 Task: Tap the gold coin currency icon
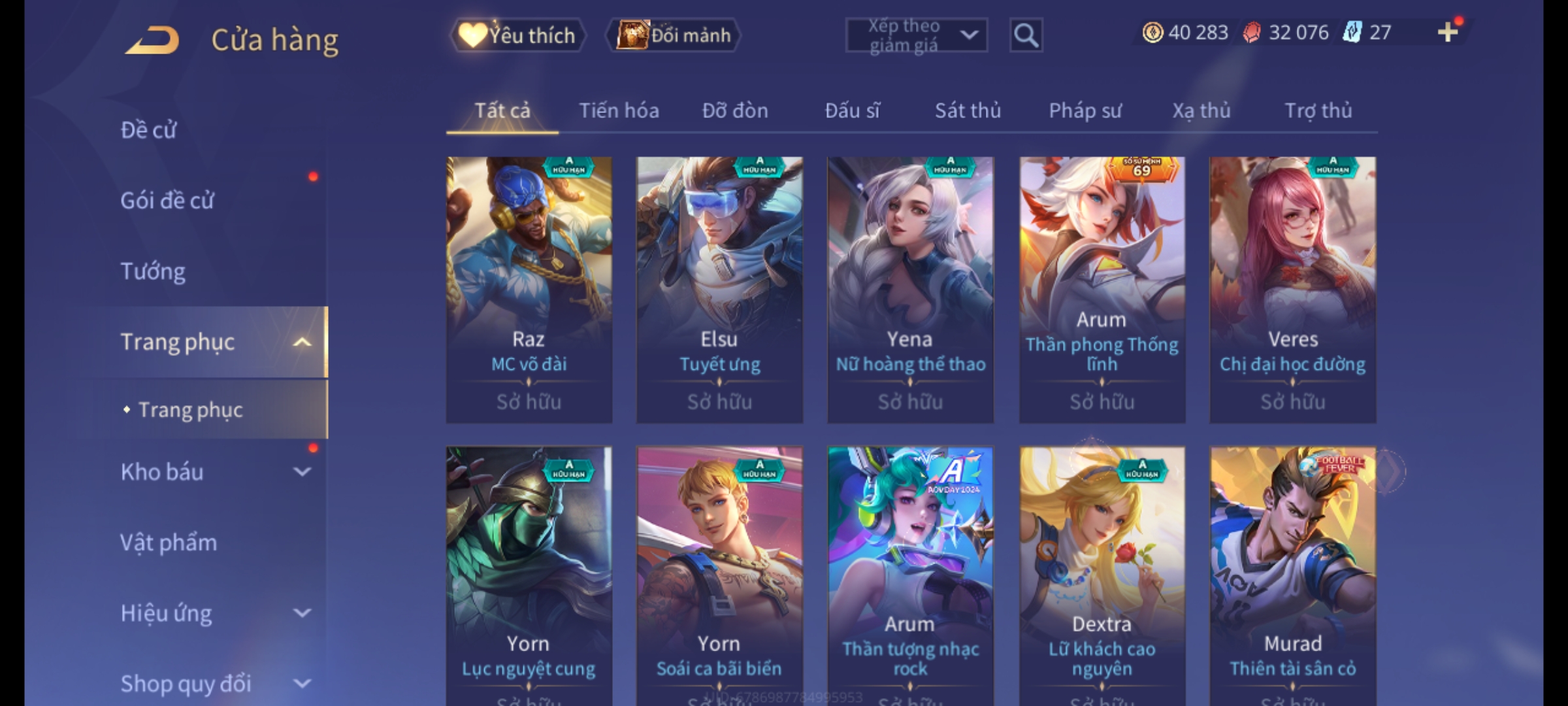click(1152, 32)
